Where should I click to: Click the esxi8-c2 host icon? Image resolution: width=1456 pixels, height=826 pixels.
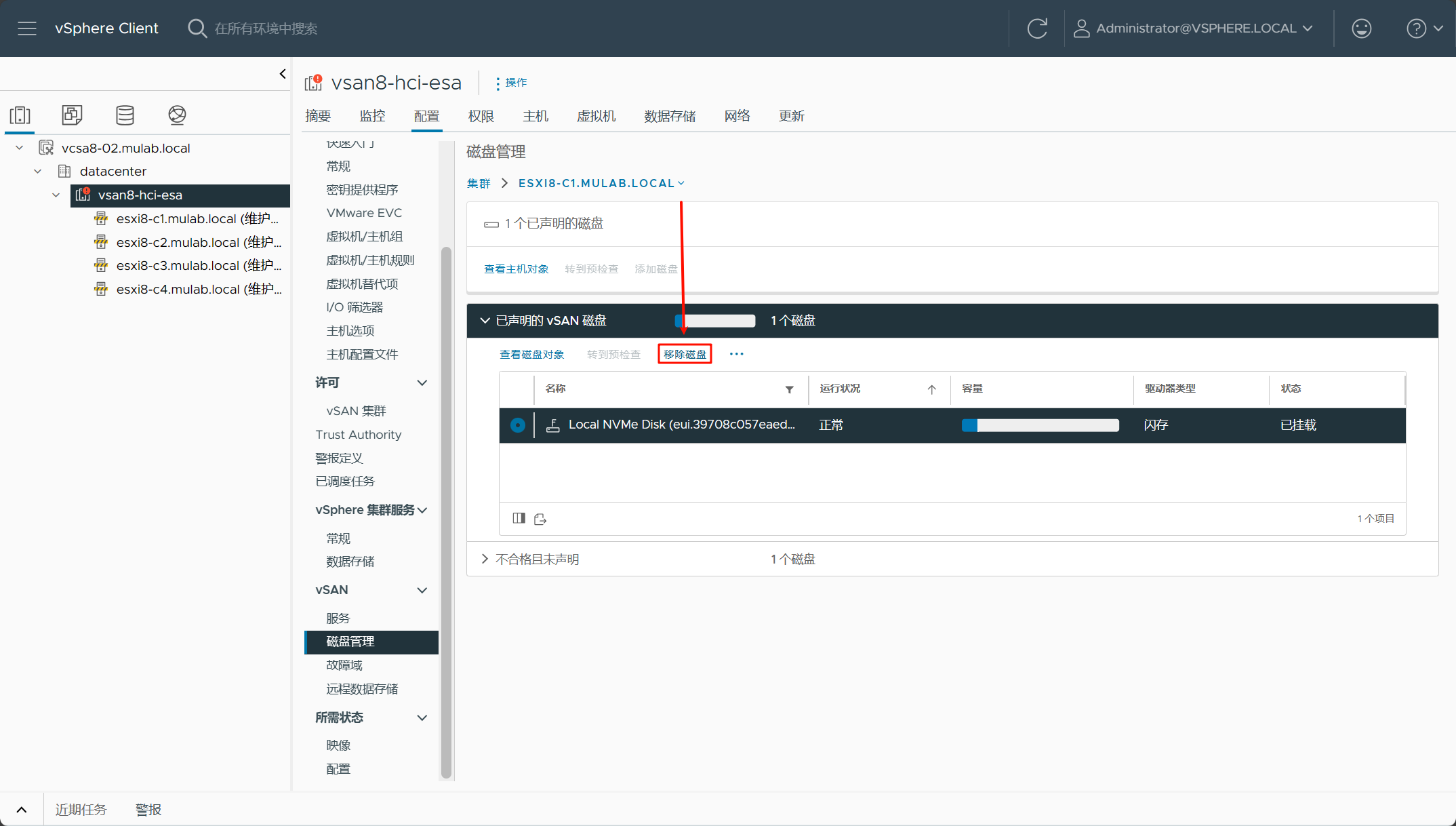(101, 242)
